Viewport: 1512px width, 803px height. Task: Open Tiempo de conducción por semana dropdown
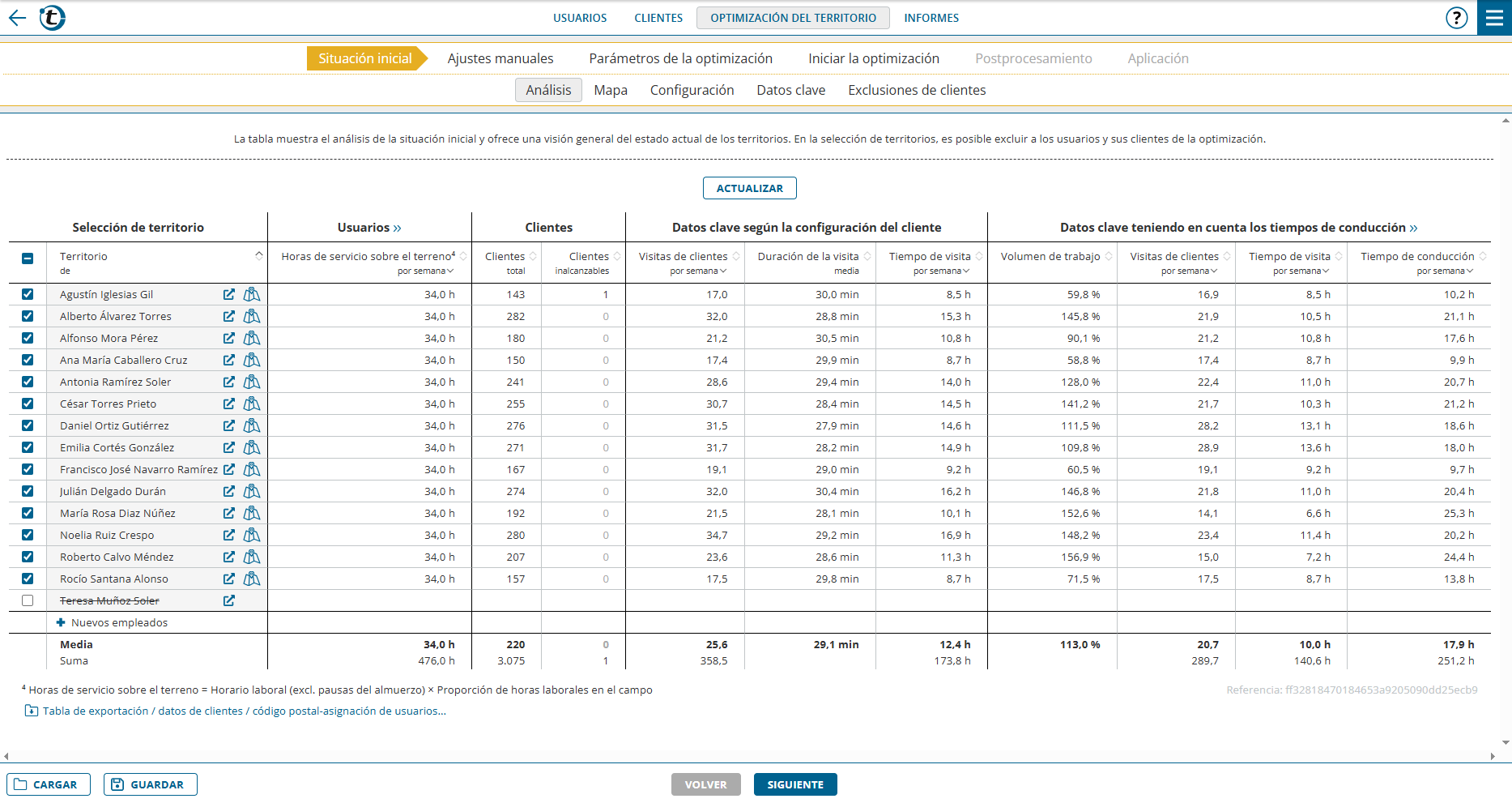pyautogui.click(x=1445, y=271)
